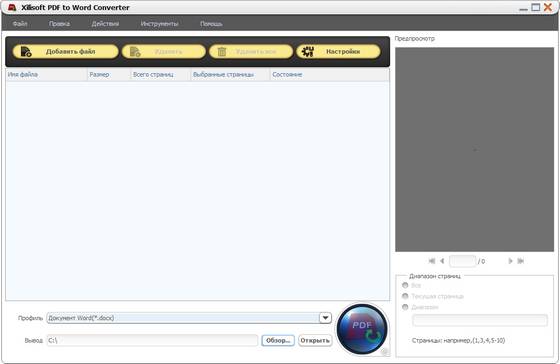Start conversion with round PDF button
The width and height of the screenshot is (560, 364).
click(x=362, y=329)
